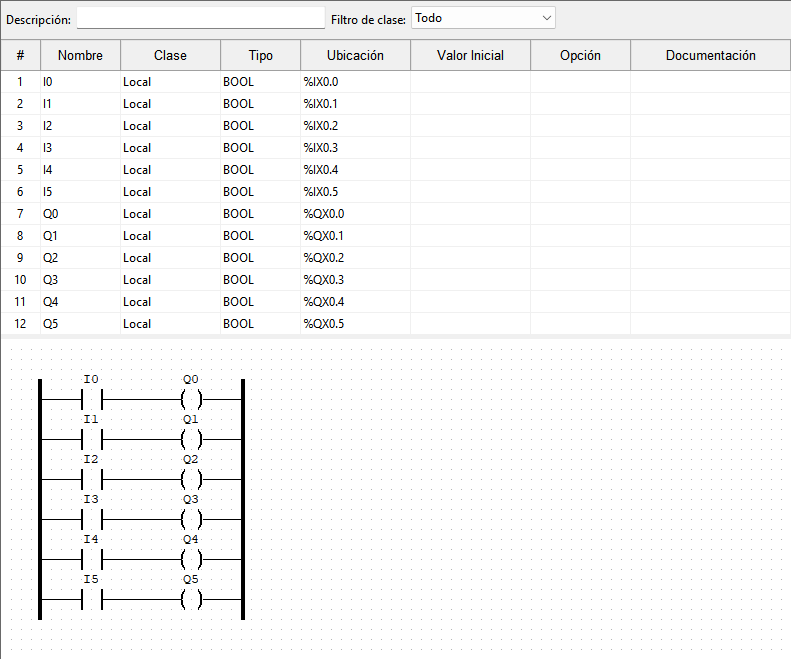
Task: Click the Valor Inicial column header
Action: [x=470, y=56]
